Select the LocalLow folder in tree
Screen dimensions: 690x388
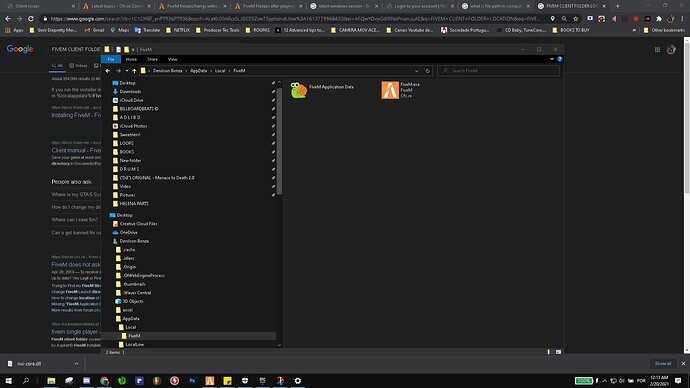click(135, 344)
